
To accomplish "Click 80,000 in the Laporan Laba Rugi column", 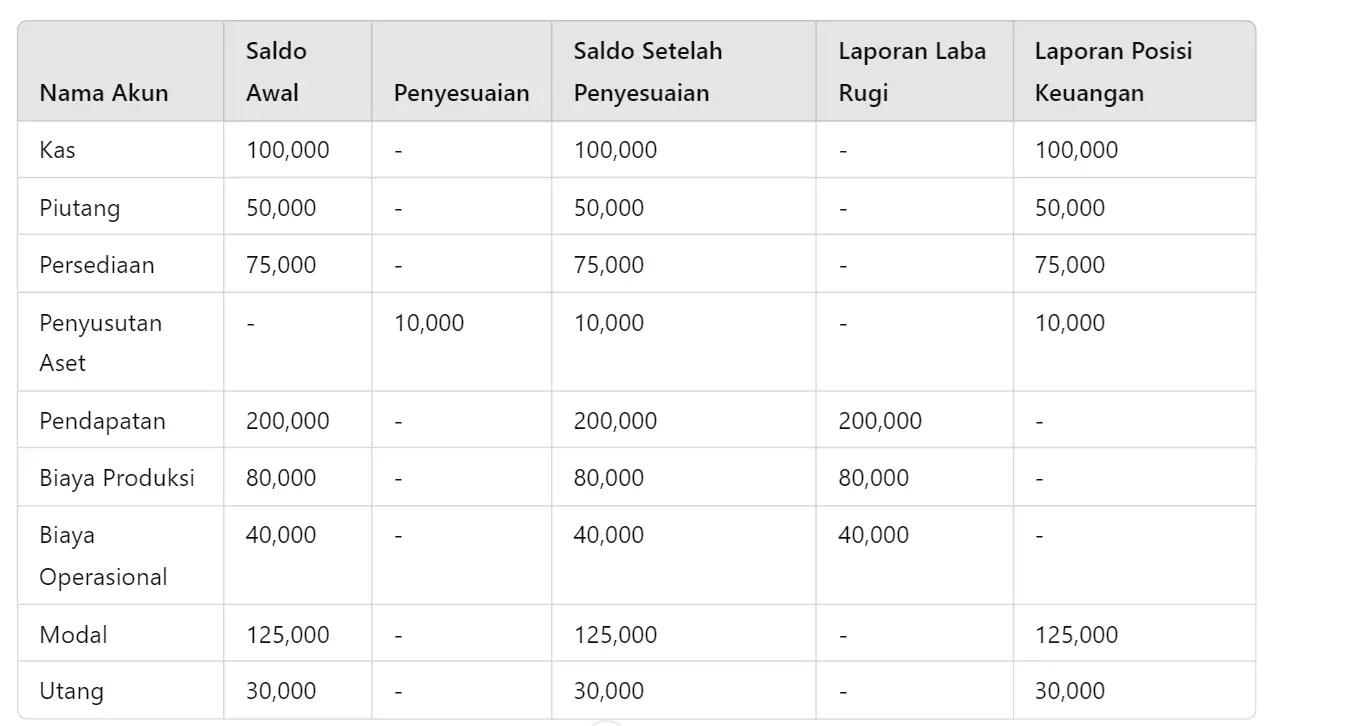I will [874, 478].
